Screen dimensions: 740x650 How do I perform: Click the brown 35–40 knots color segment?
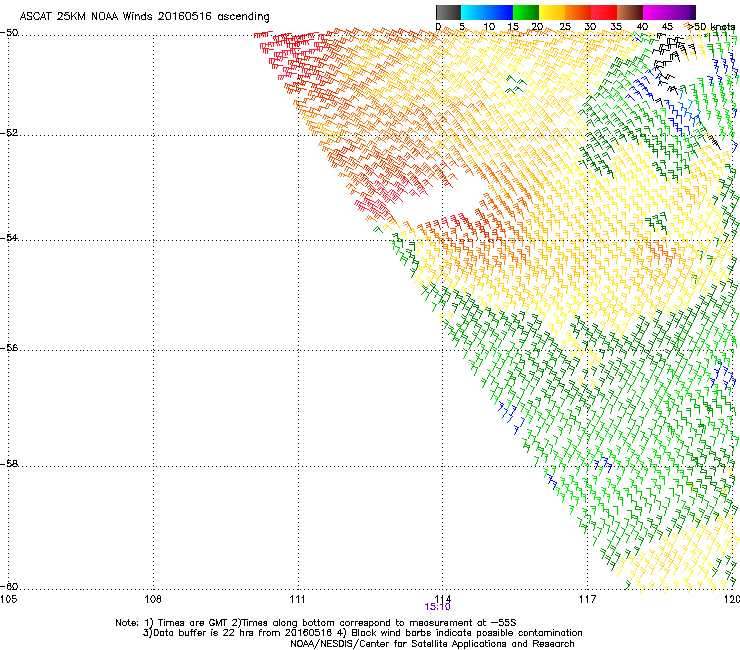tap(630, 12)
